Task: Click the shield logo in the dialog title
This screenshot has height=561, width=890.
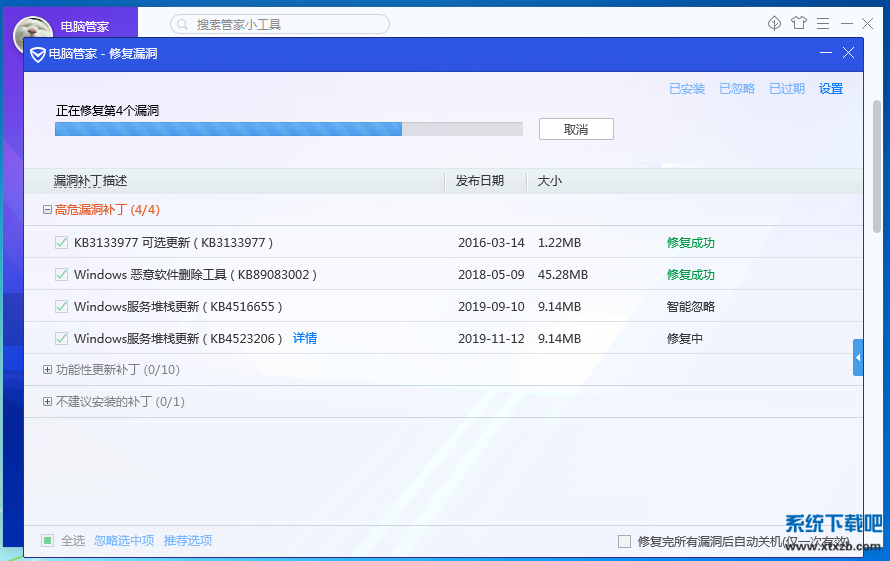Action: point(37,55)
